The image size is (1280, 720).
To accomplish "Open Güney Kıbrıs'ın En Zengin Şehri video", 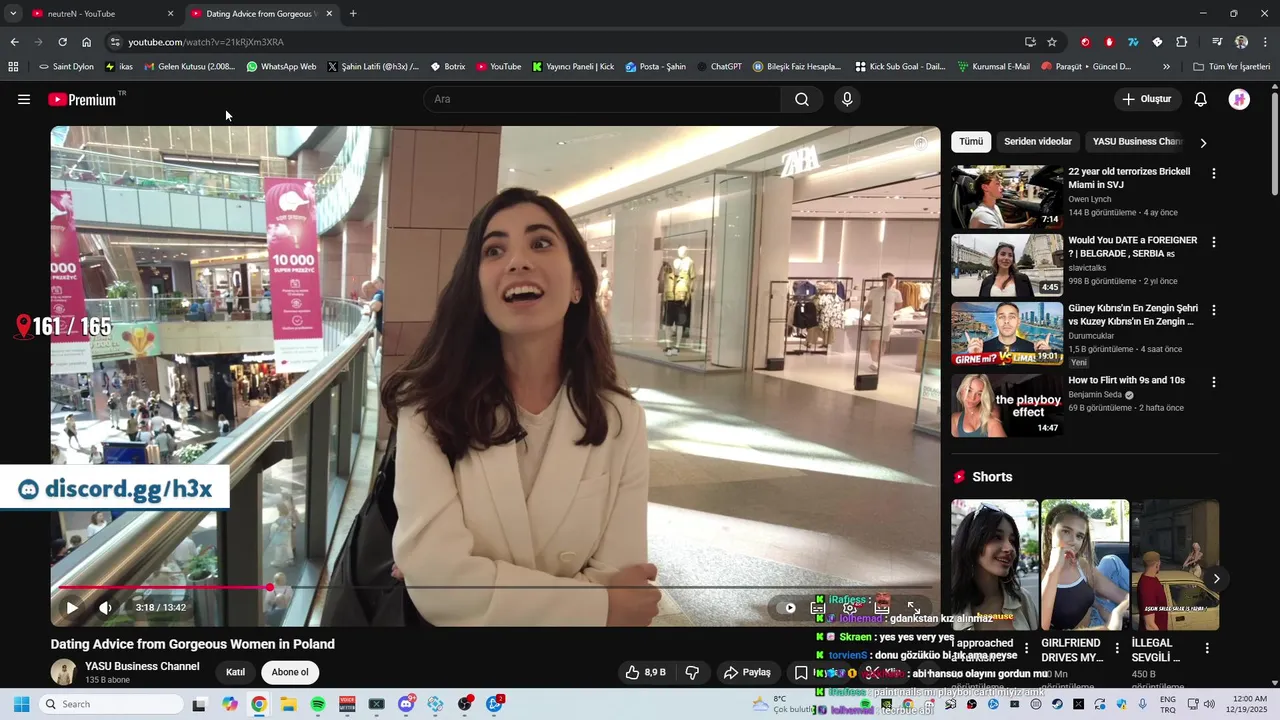I will pyautogui.click(x=1007, y=334).
